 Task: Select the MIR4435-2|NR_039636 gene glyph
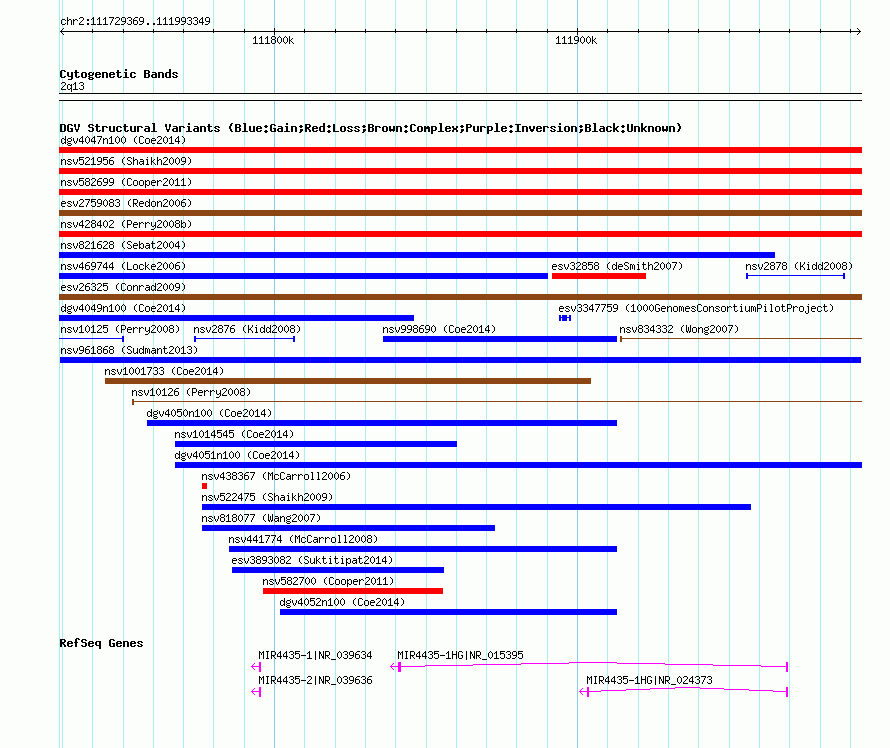(256, 692)
